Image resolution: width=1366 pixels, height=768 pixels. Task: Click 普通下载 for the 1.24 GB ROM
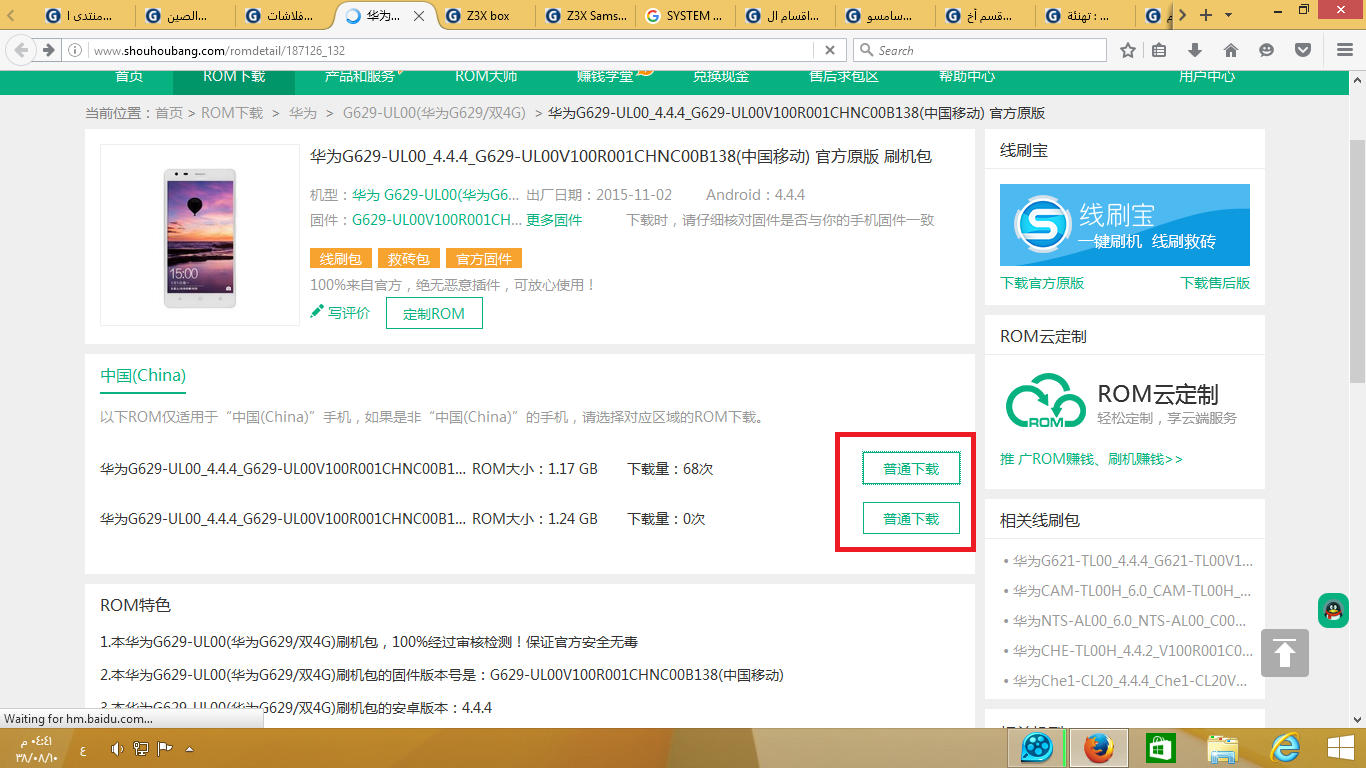tap(911, 519)
